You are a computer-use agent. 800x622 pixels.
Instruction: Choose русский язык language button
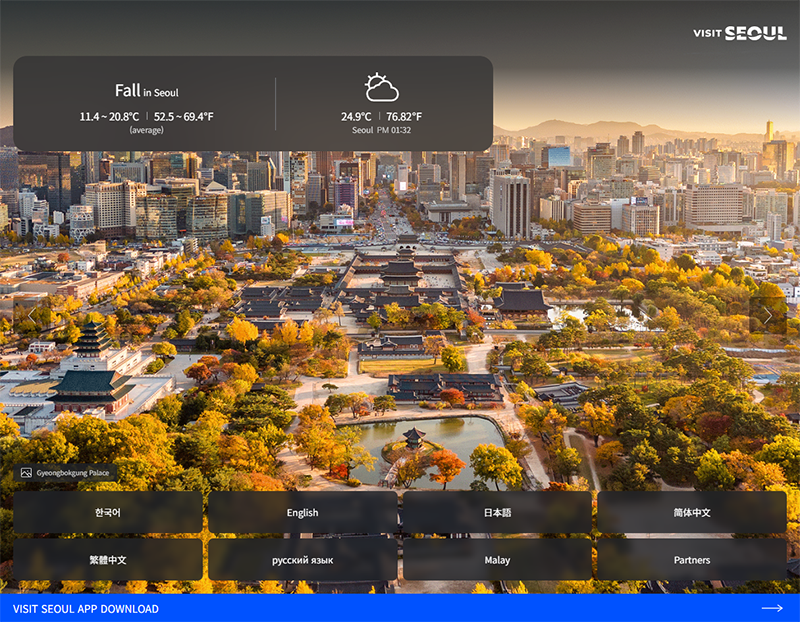pyautogui.click(x=302, y=560)
